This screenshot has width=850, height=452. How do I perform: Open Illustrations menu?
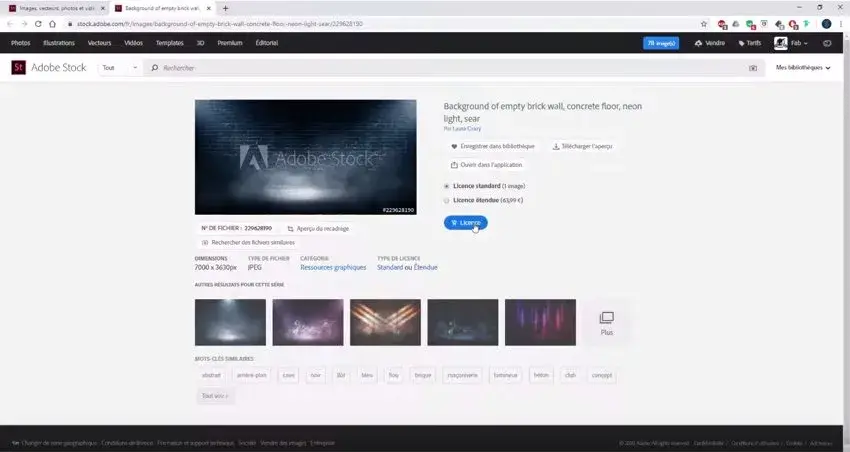[x=59, y=43]
